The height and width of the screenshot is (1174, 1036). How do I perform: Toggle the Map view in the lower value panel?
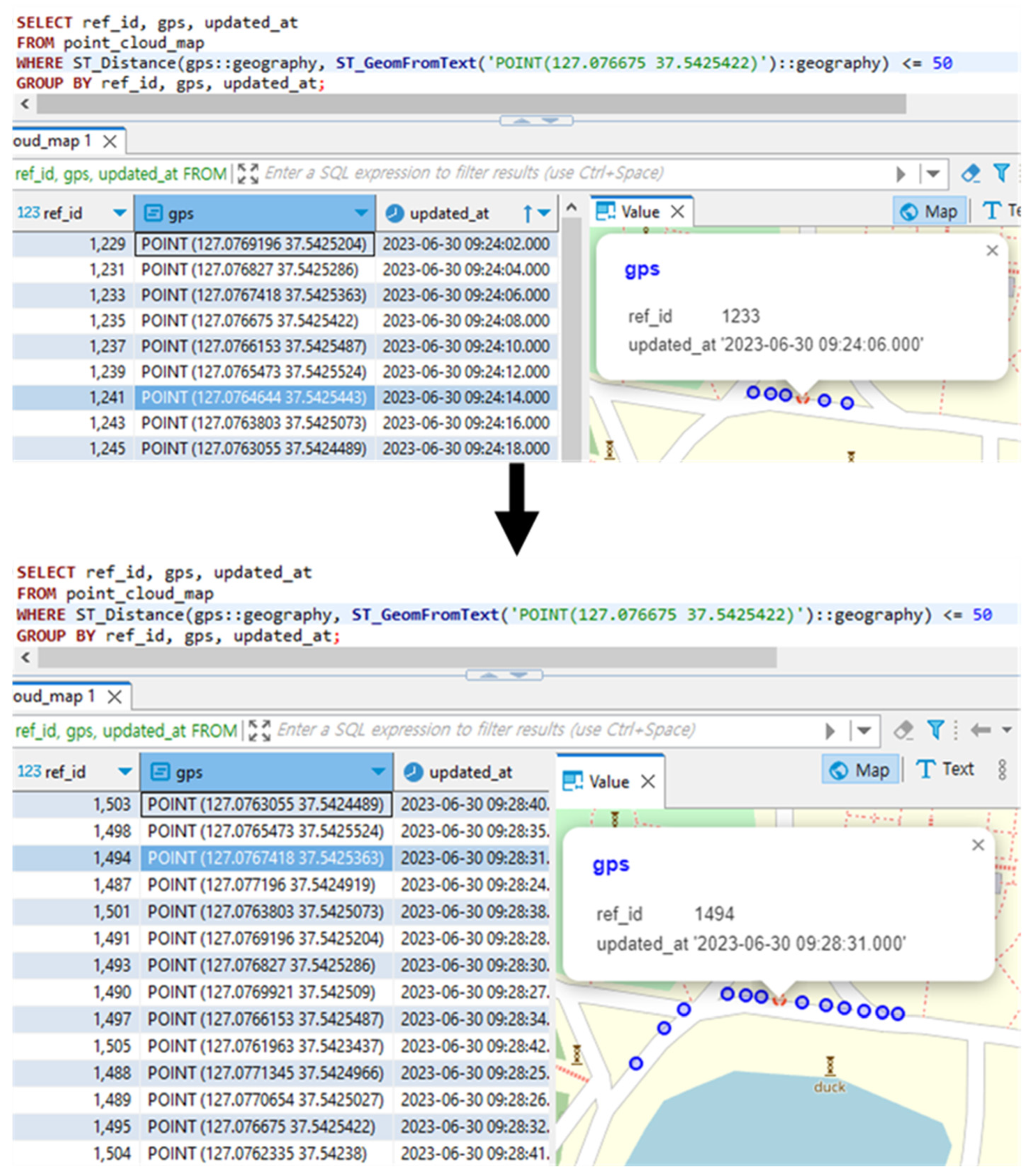(860, 770)
